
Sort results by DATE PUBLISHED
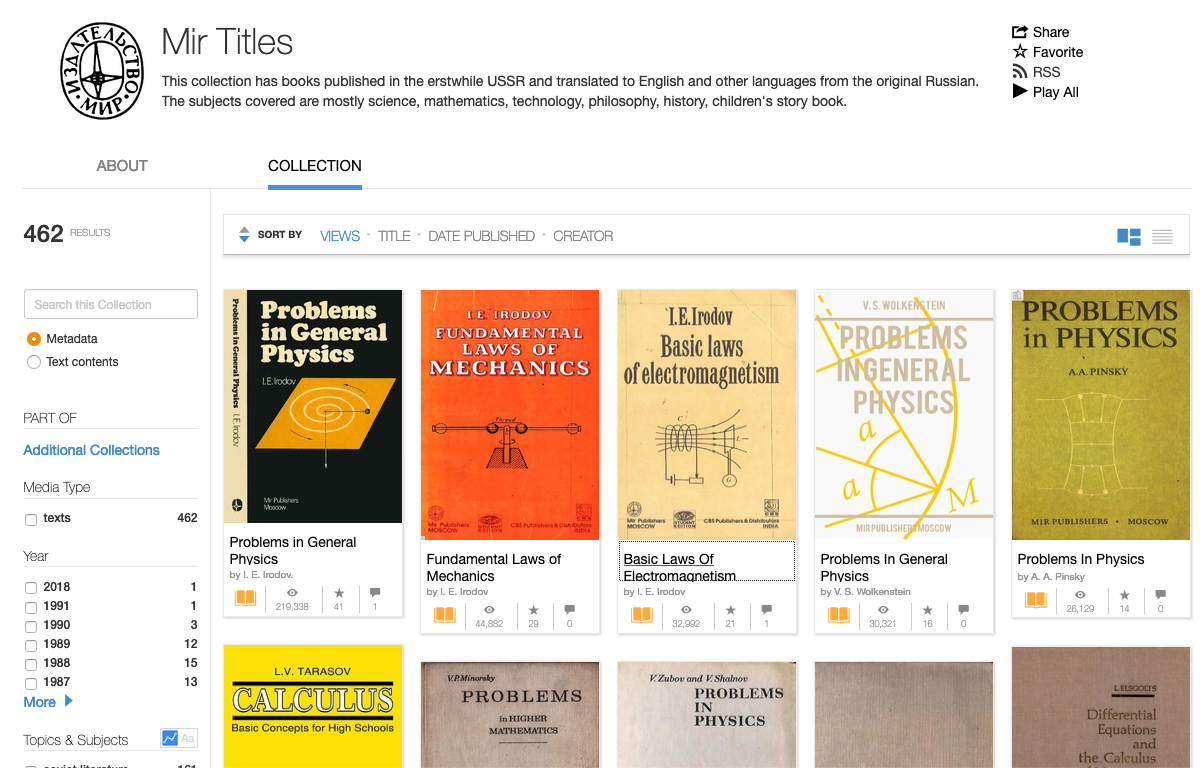(x=481, y=236)
